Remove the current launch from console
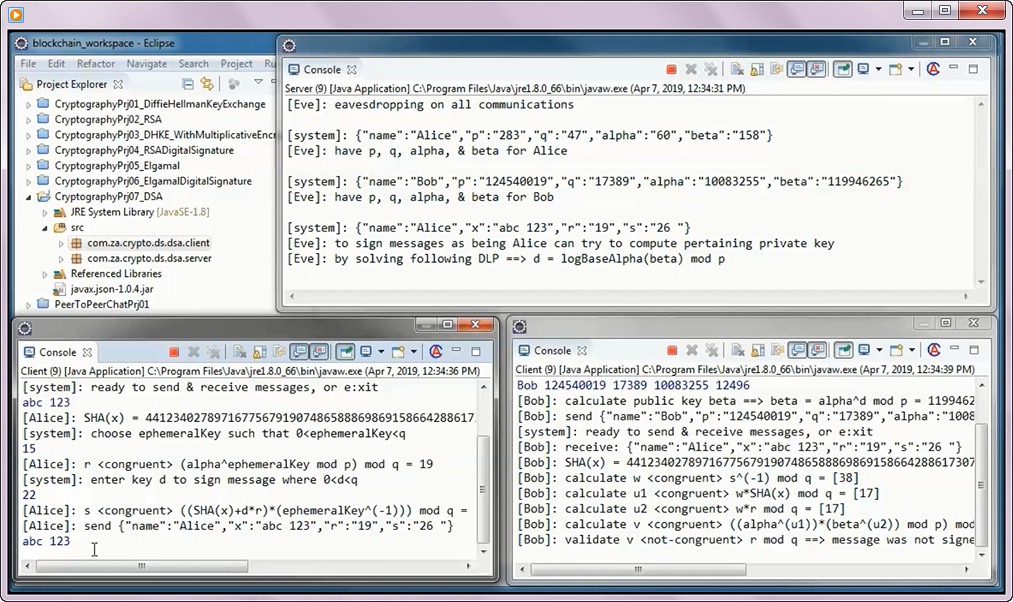Screen dimensions: 1013x602 pos(690,67)
